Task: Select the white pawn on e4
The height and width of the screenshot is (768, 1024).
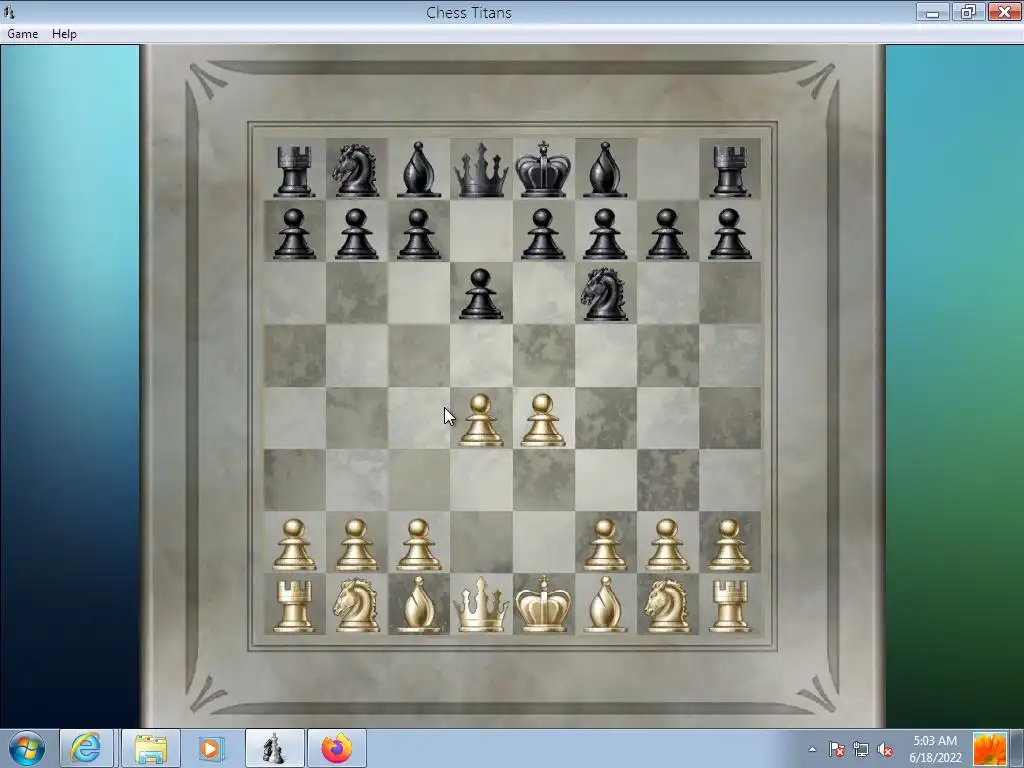Action: click(x=543, y=420)
